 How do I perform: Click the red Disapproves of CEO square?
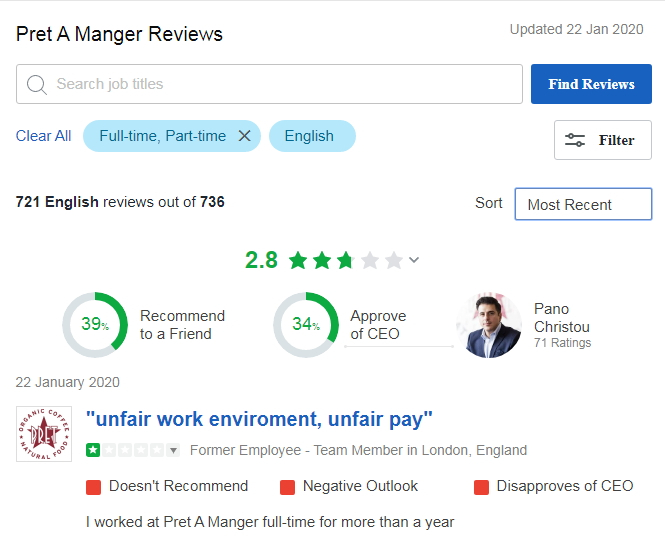click(x=481, y=487)
